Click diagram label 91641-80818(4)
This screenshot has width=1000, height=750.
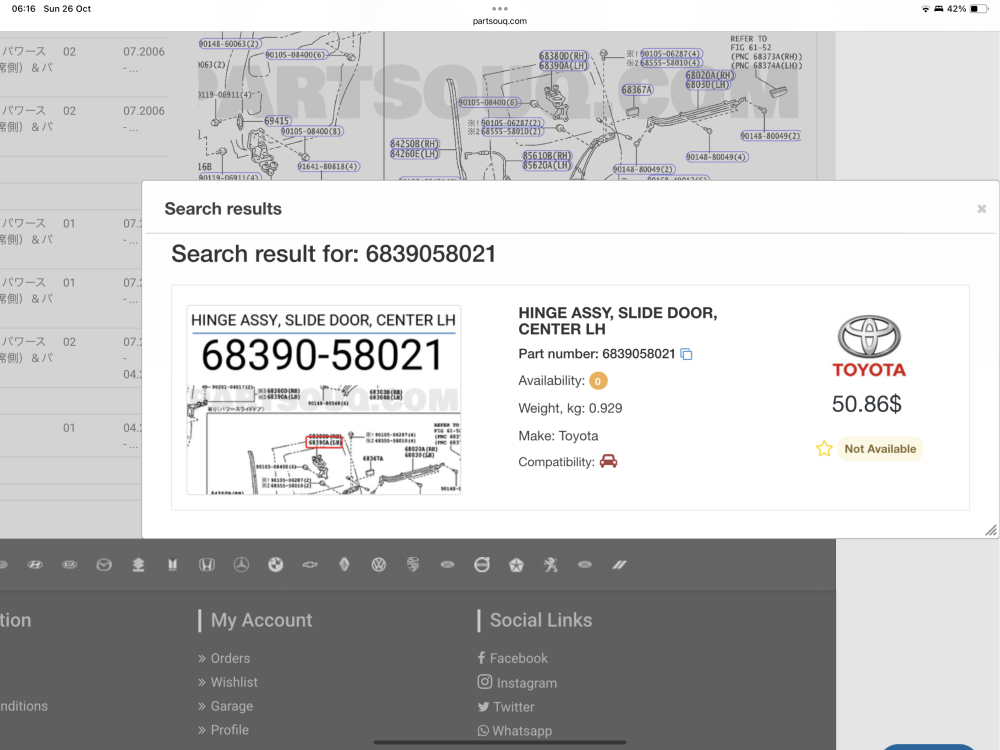pos(328,166)
